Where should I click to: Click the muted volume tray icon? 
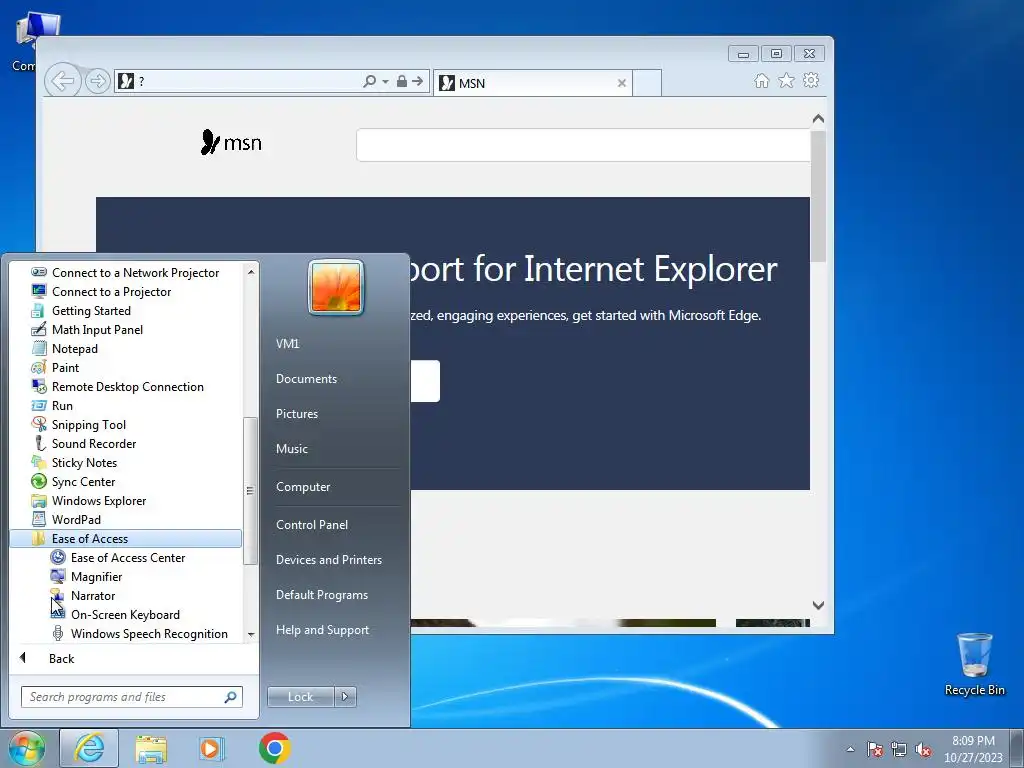(x=923, y=750)
